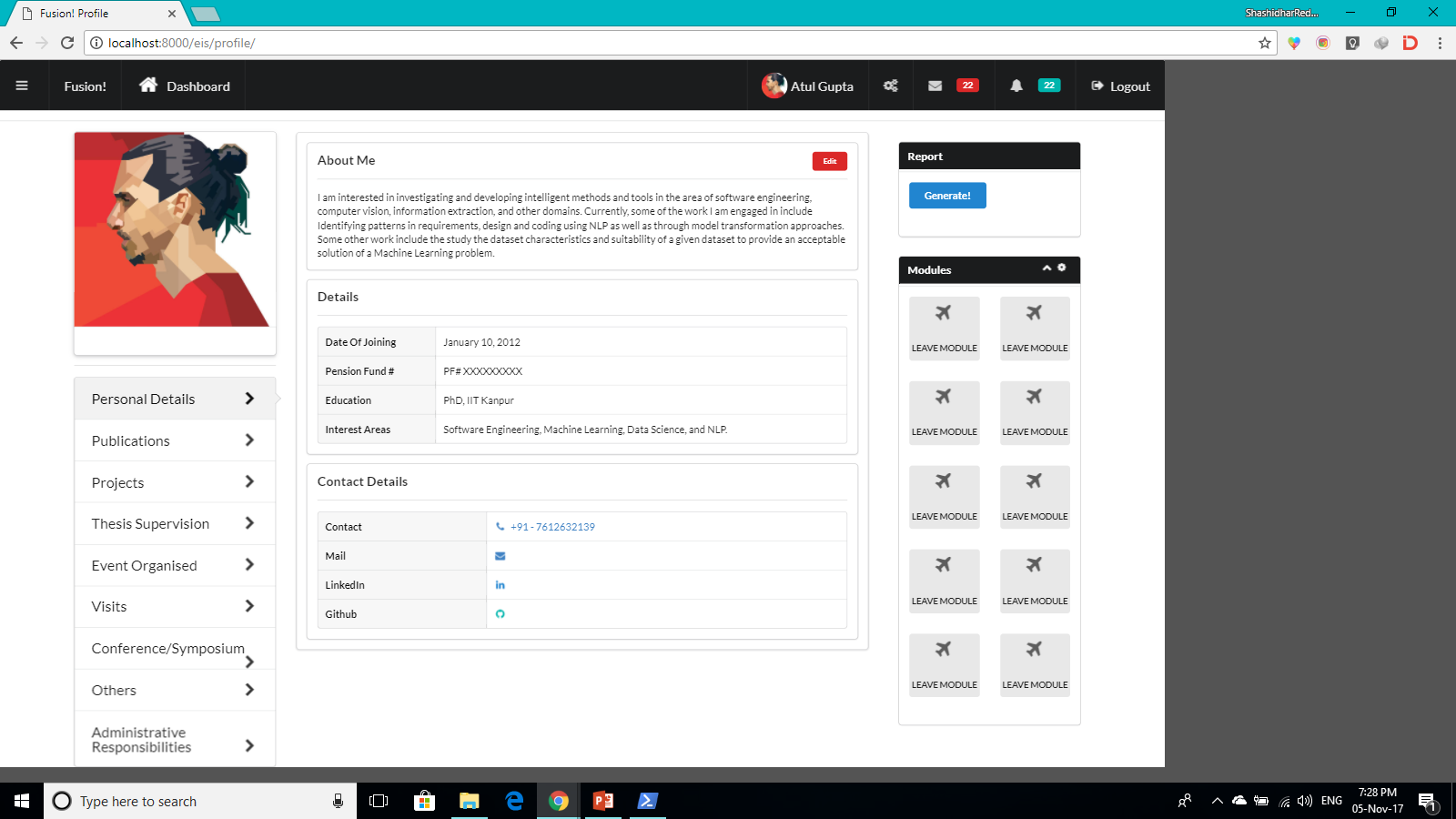The image size is (1456, 819).
Task: Click the Windows search box
Action: [x=200, y=801]
